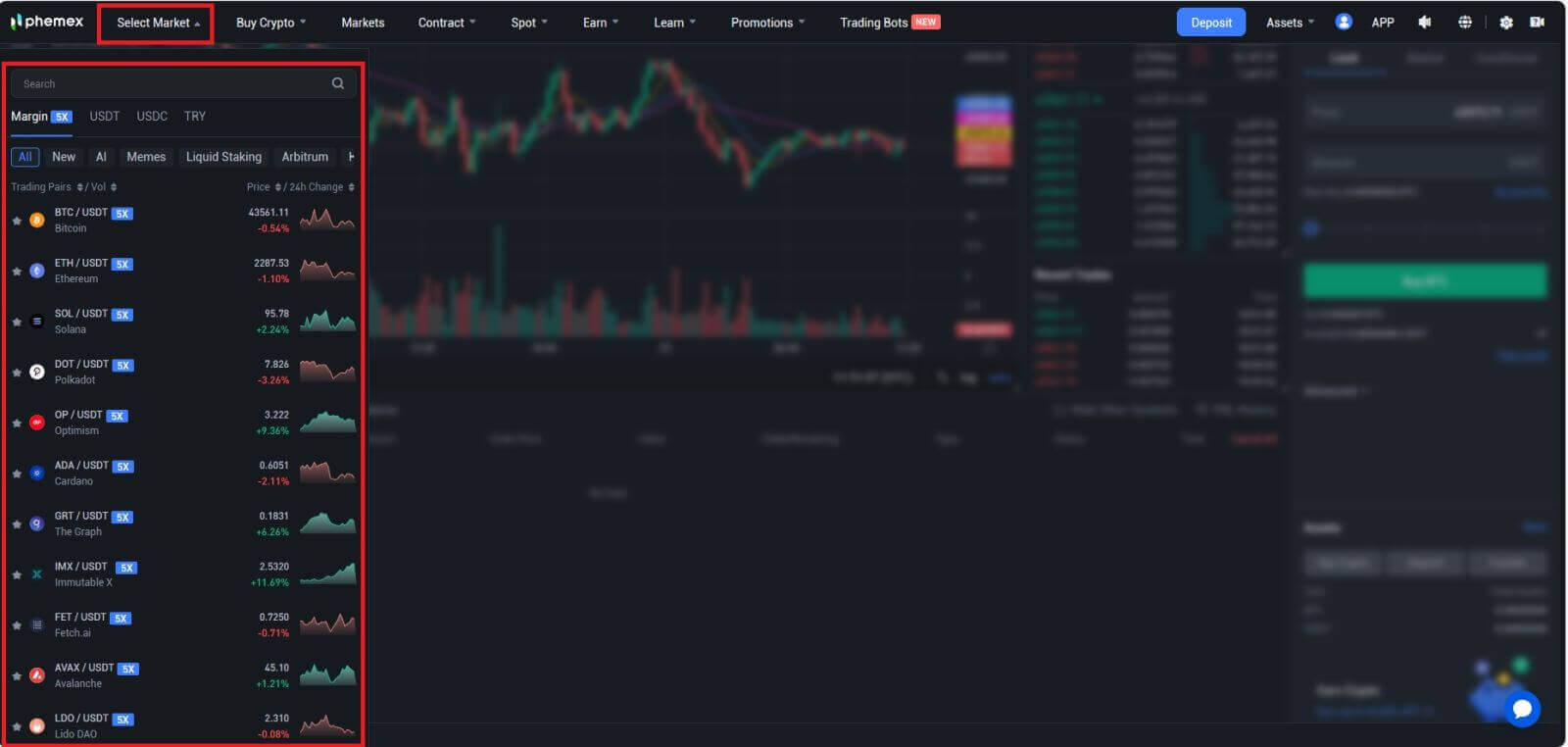The height and width of the screenshot is (747, 1568).
Task: Favorite the SOL / USDT pair star
Action: point(17,322)
